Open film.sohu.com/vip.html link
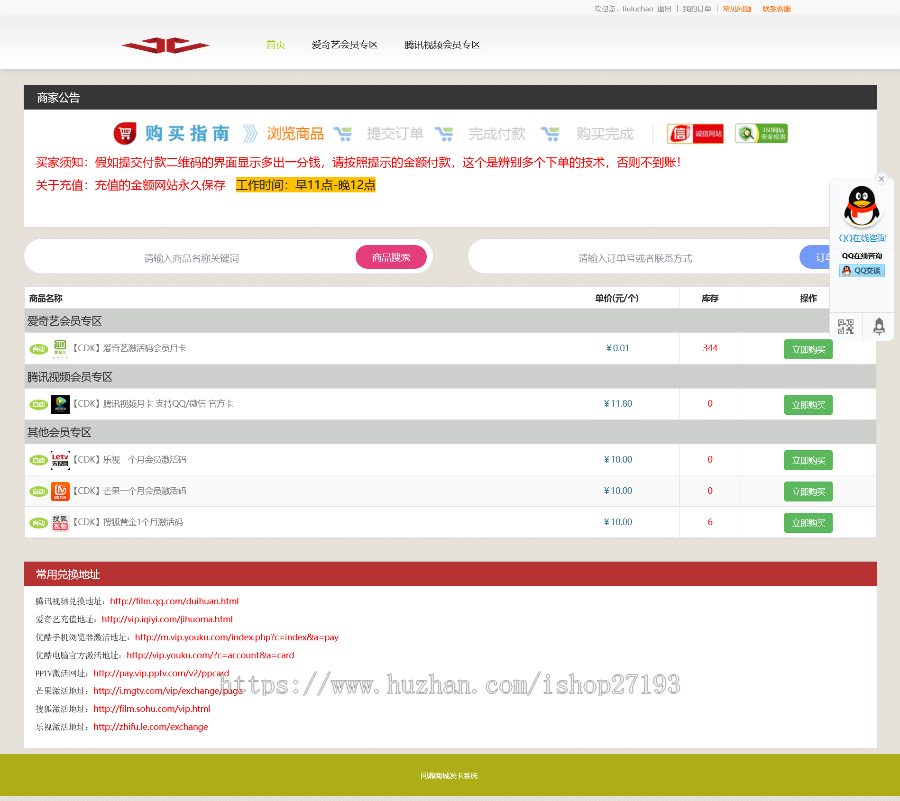Image resolution: width=900 pixels, height=801 pixels. coord(152,709)
